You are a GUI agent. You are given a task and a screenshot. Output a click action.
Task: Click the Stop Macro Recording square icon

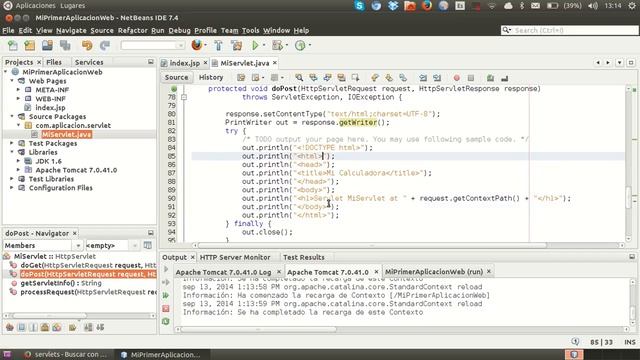click(471, 78)
